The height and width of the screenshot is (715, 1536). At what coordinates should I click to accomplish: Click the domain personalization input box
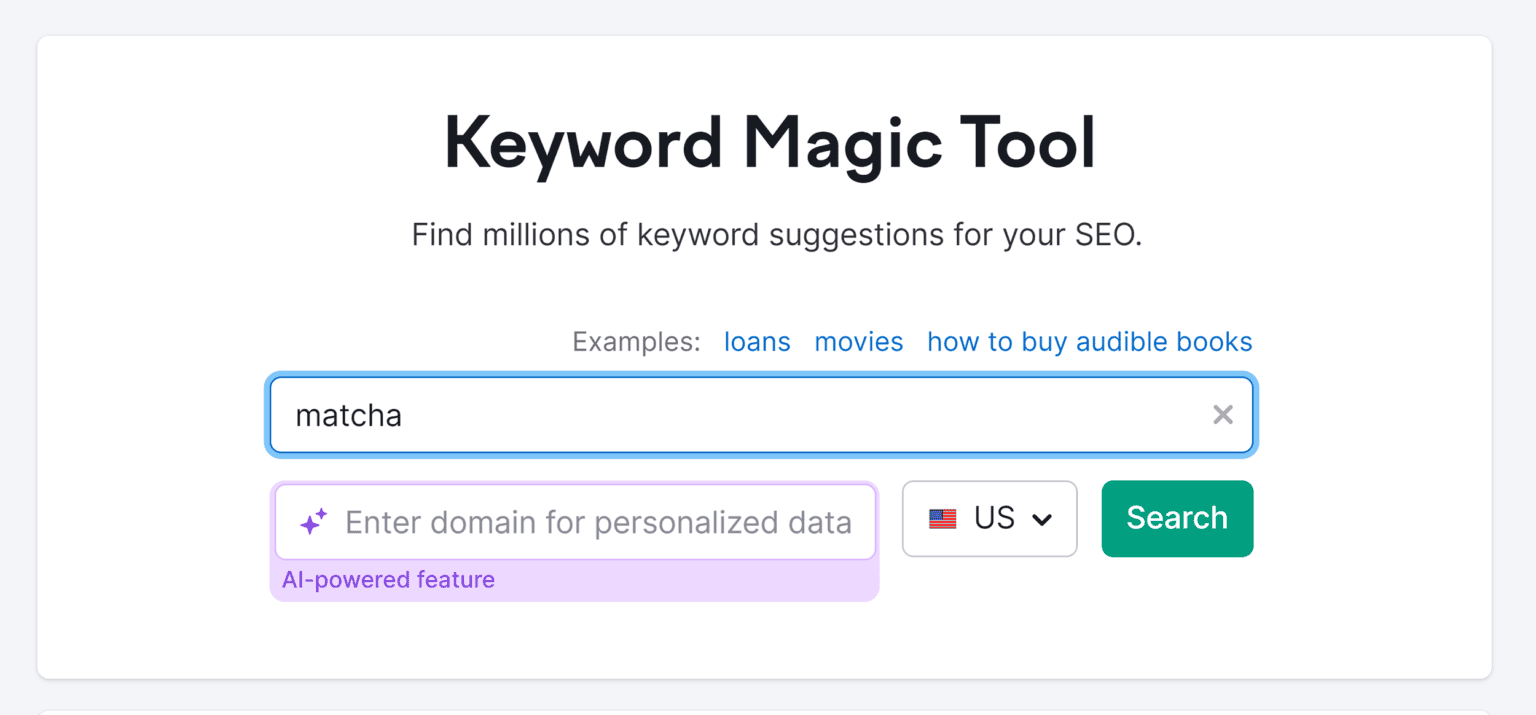pos(600,521)
